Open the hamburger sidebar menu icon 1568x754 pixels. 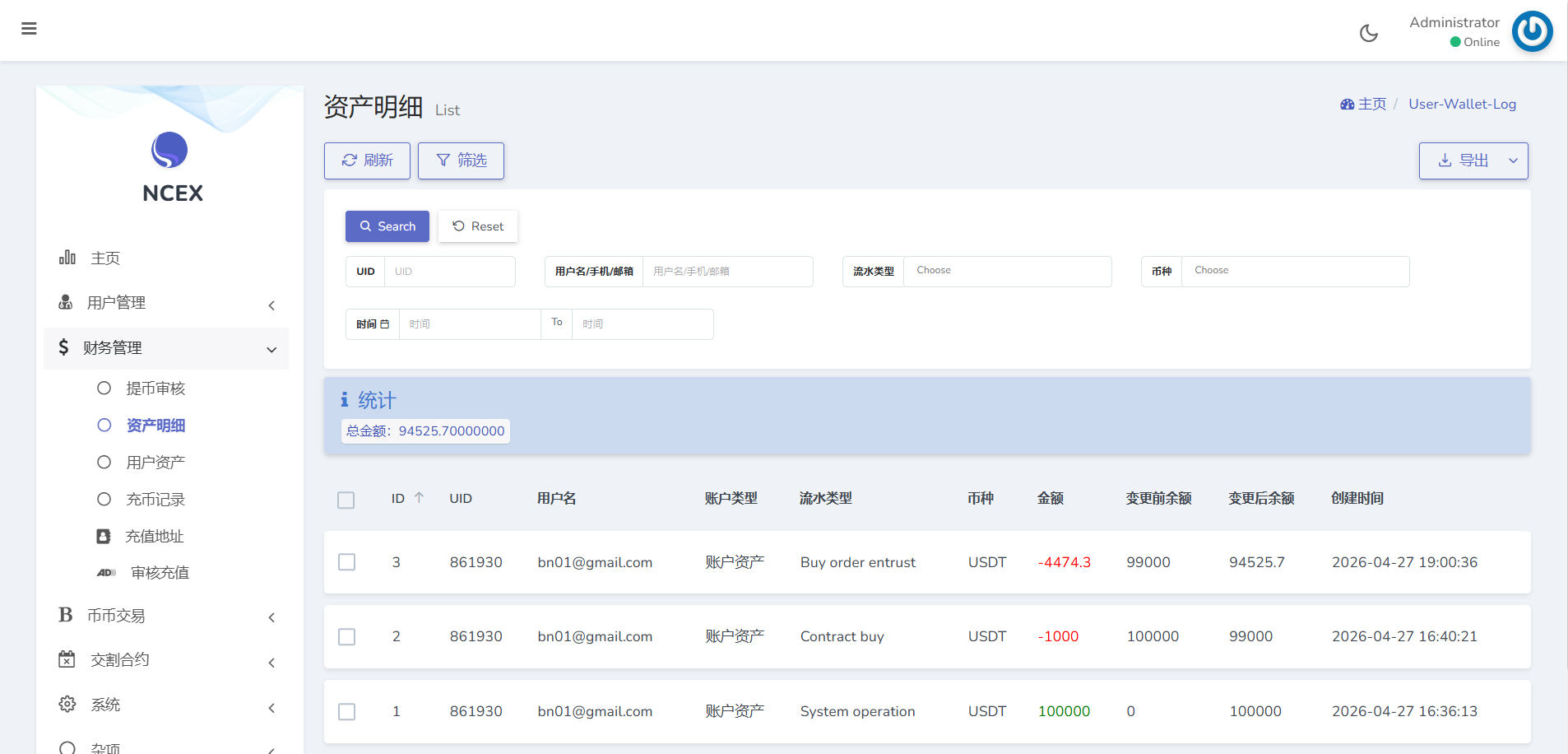(x=29, y=29)
